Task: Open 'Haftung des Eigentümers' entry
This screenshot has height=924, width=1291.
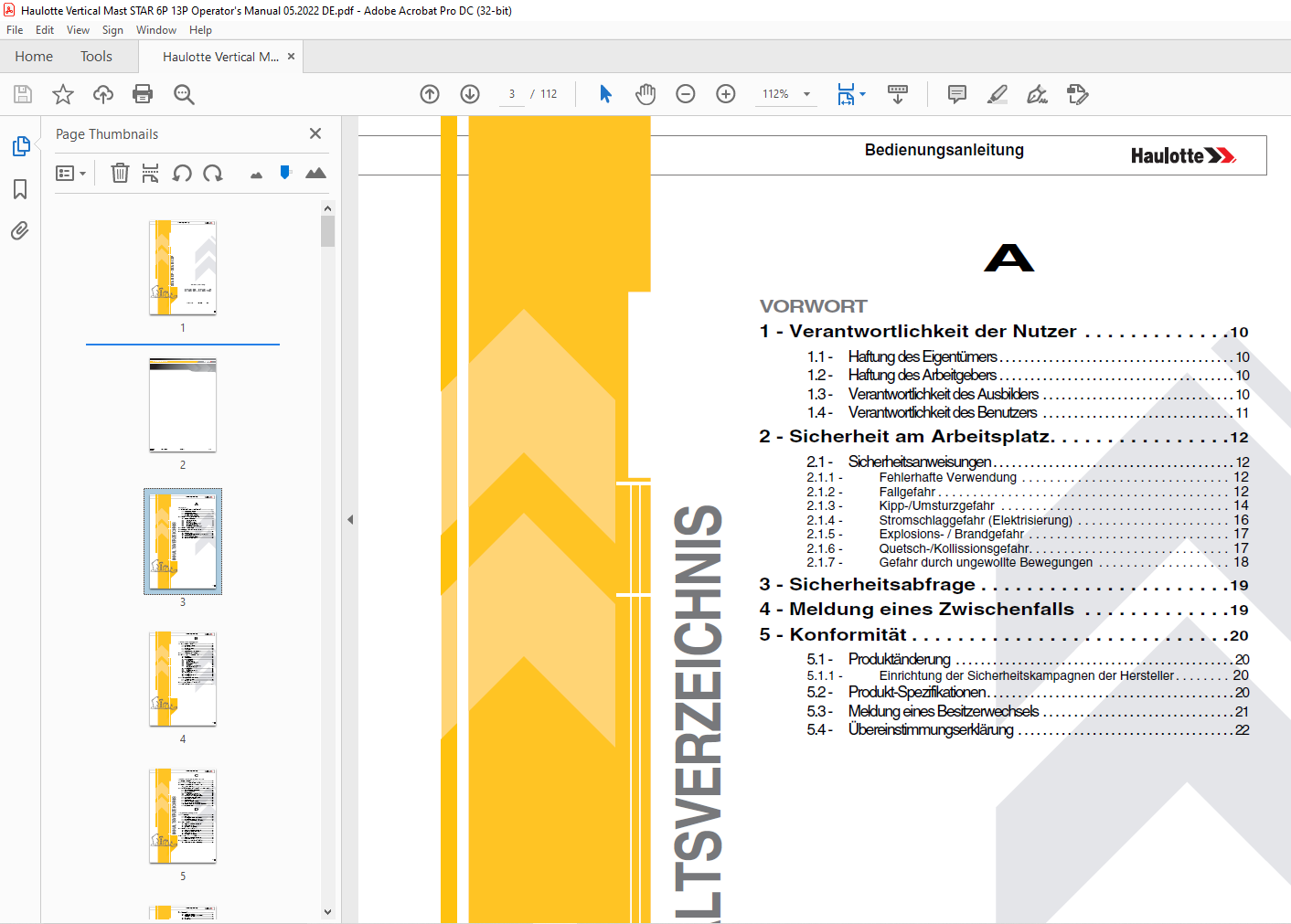Action: (x=923, y=356)
